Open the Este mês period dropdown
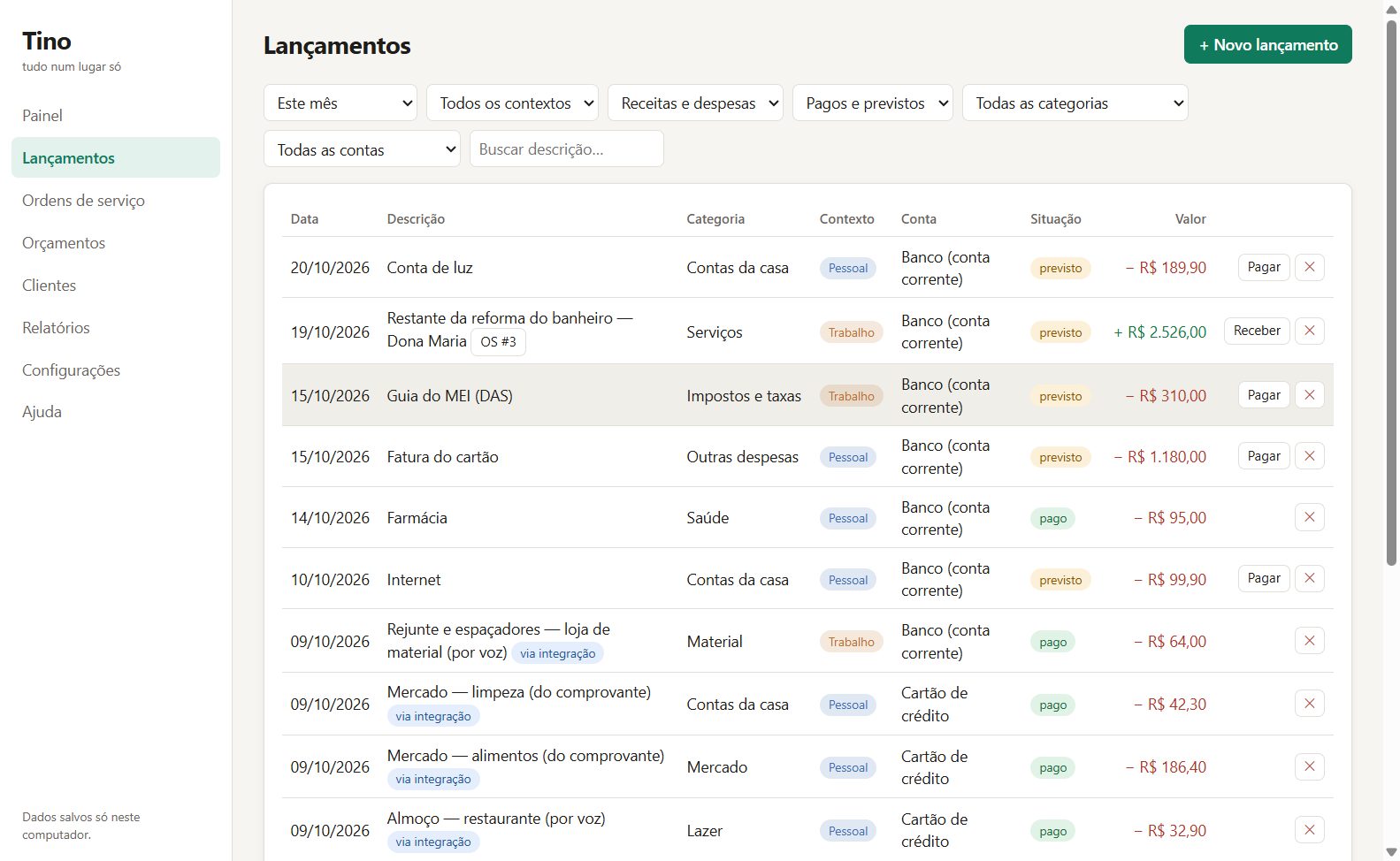The image size is (1400, 861). 340,103
